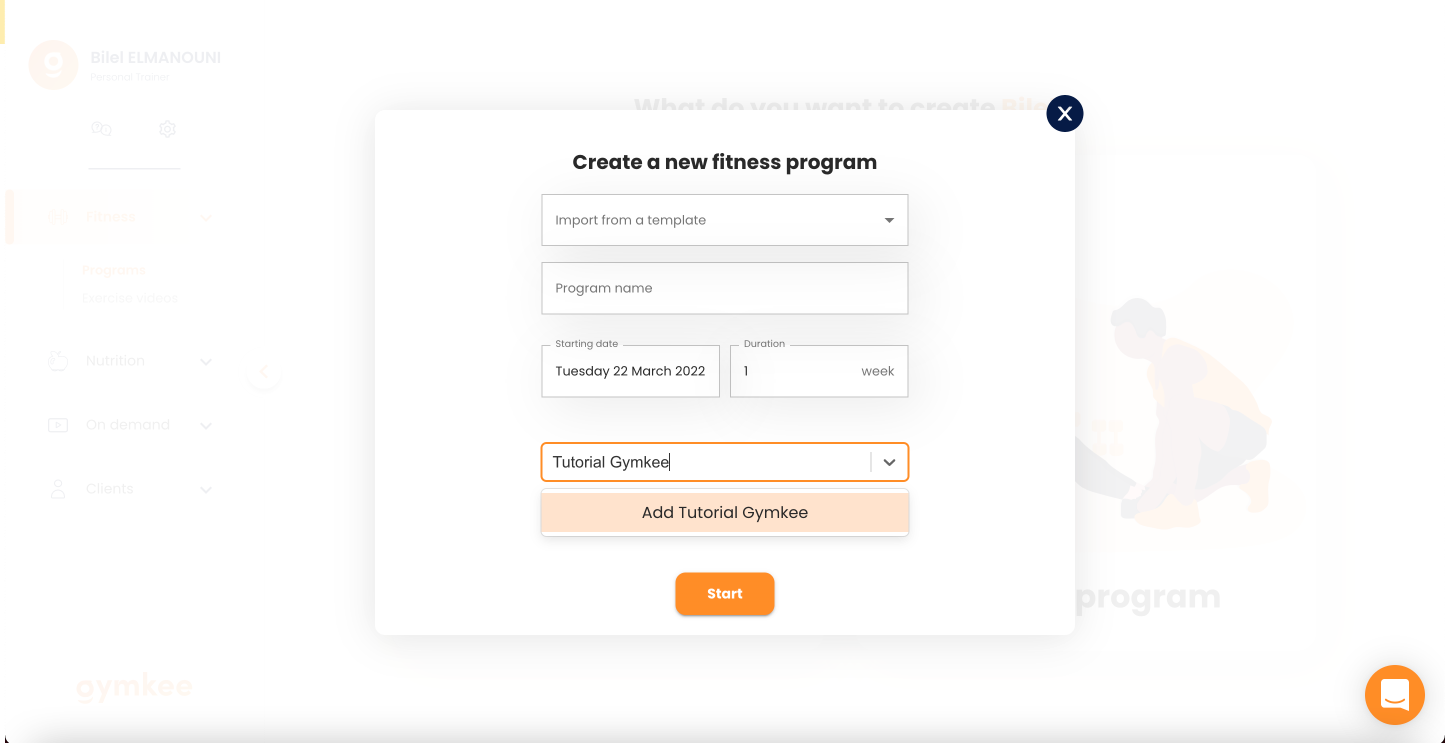Open Programs in the Fitness submenu

tap(114, 270)
